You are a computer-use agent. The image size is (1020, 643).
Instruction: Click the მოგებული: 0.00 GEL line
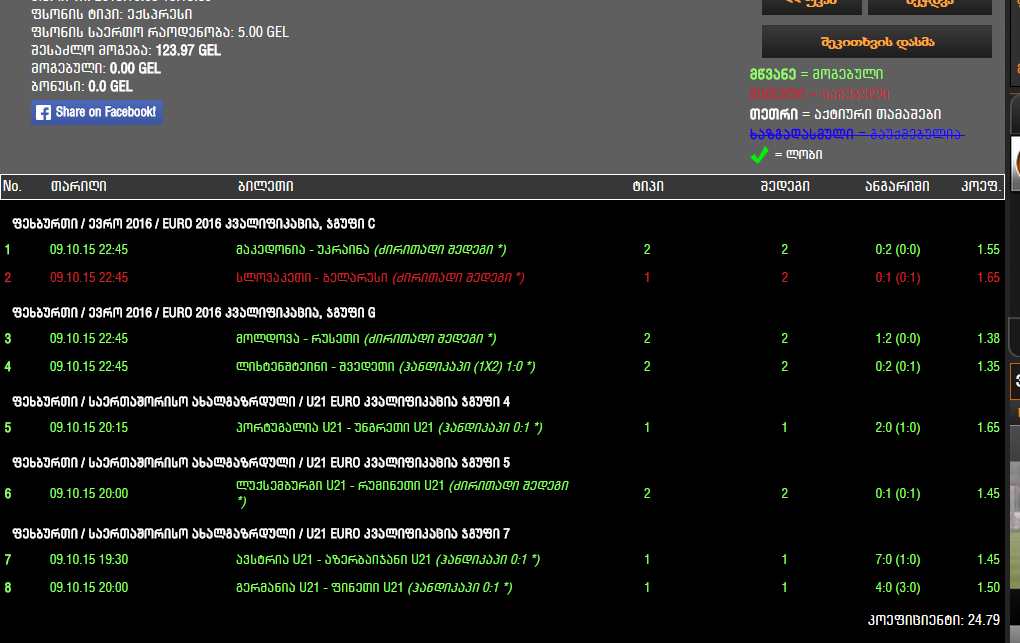[96, 68]
